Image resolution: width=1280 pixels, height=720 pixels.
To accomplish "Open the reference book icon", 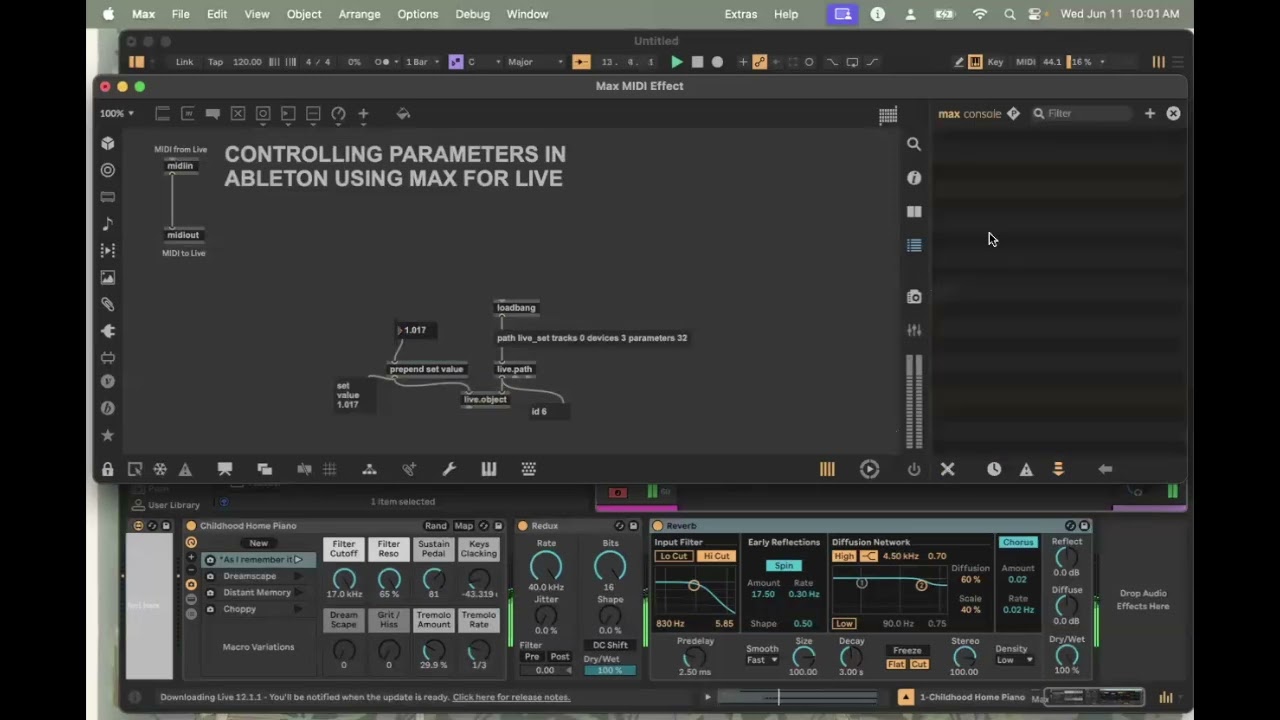I will click(x=914, y=212).
